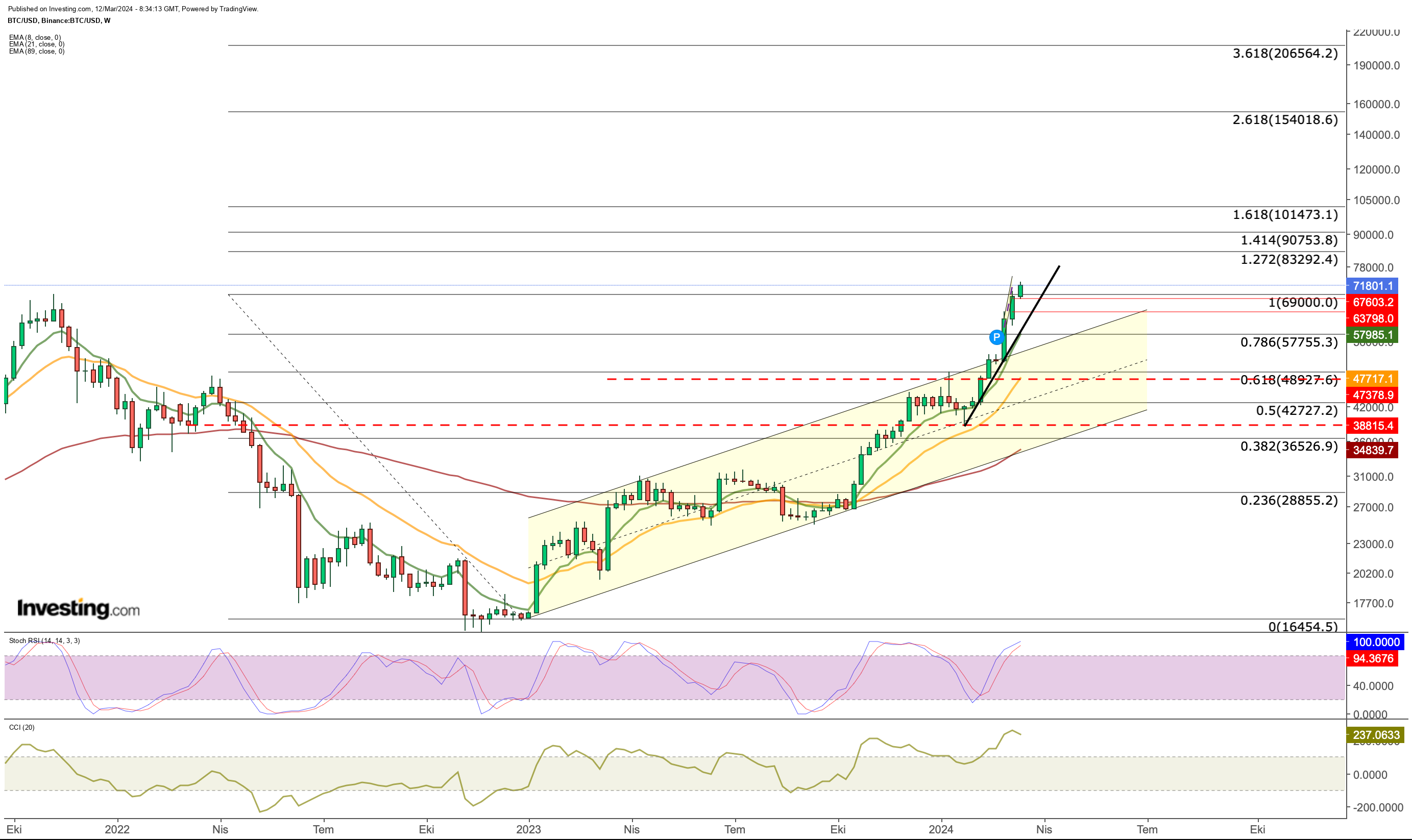Viewport: 1412px width, 840px height.
Task: Click the 40.0000 Stoch RSI axis label
Action: pyautogui.click(x=1373, y=686)
